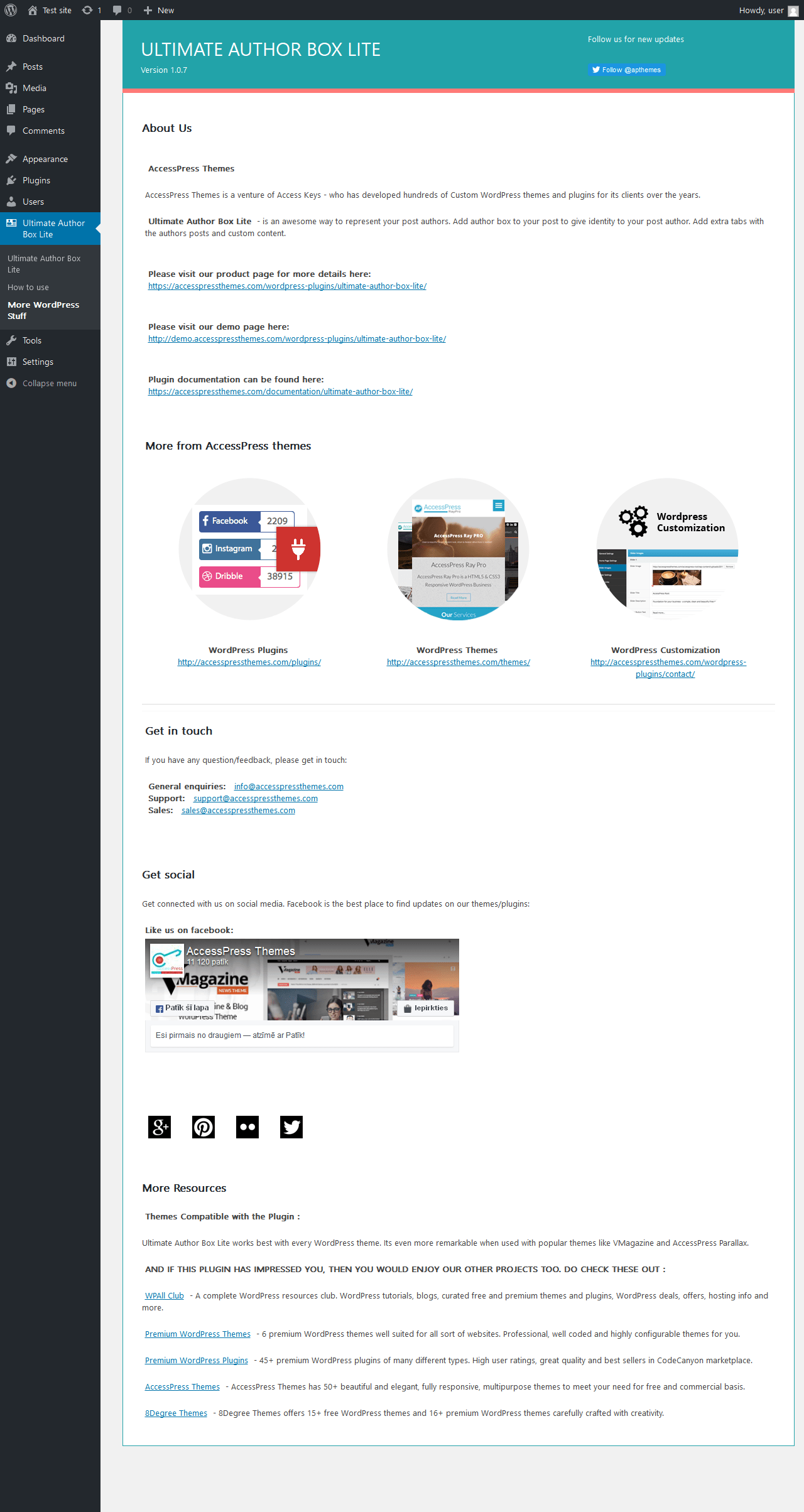Screen dimensions: 804x1512
Task: Open the Flickr social icon
Action: coord(247,1127)
